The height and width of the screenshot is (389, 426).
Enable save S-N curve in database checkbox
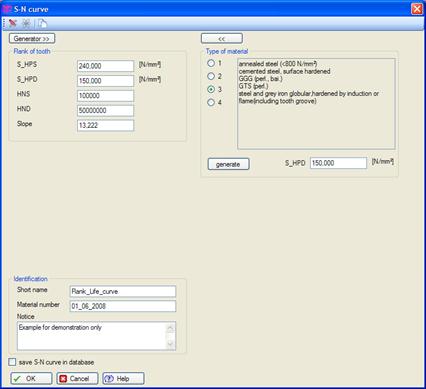click(x=12, y=362)
